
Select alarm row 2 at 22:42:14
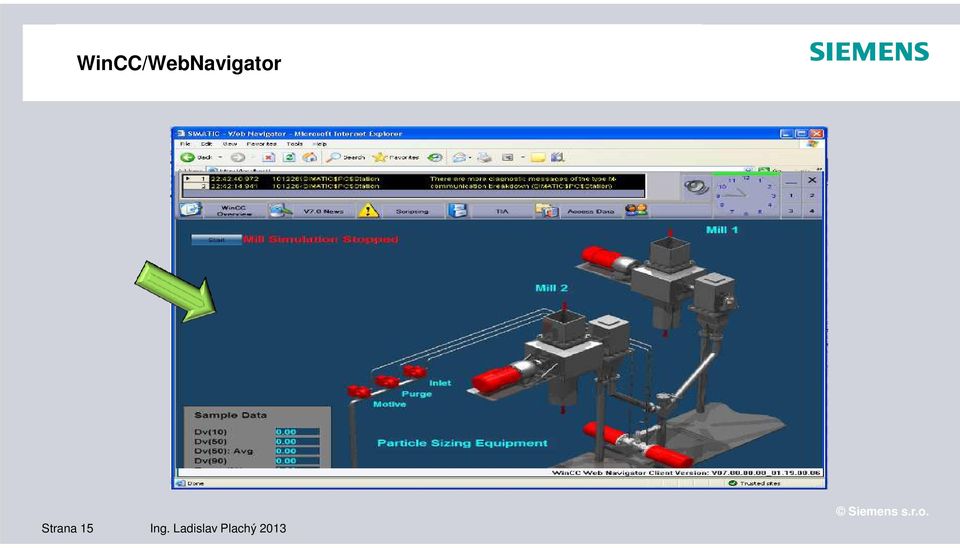pos(414,186)
